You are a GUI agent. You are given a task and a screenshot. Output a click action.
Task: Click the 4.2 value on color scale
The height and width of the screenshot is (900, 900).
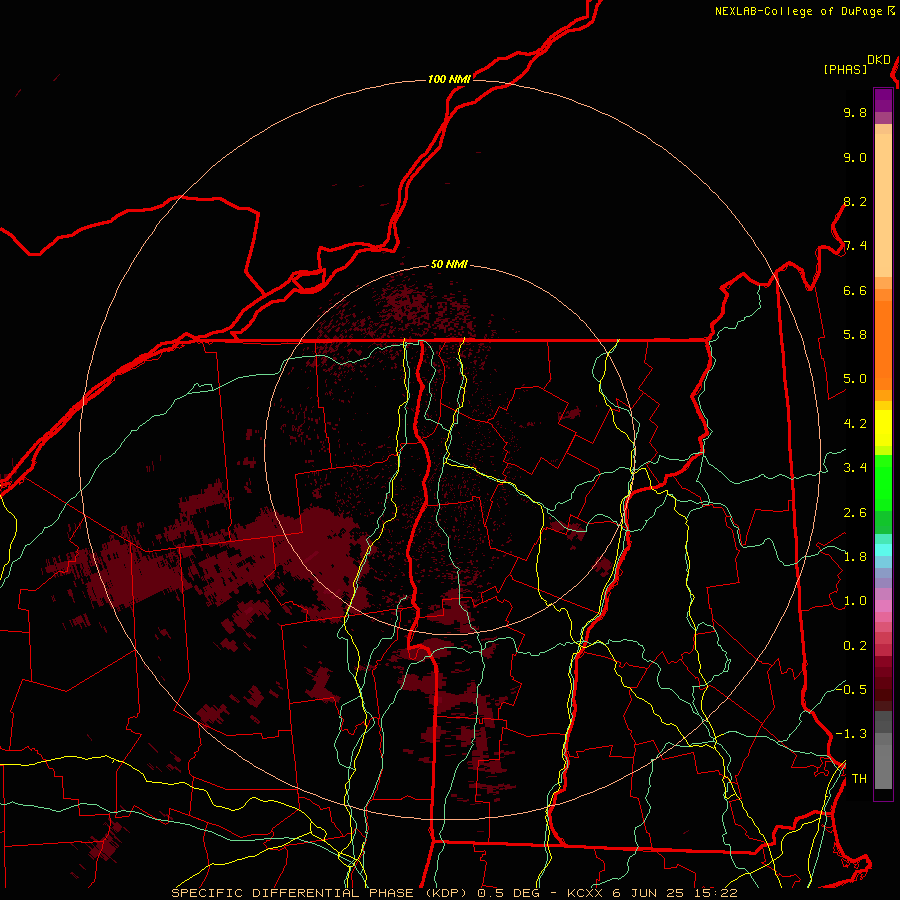coord(855,424)
